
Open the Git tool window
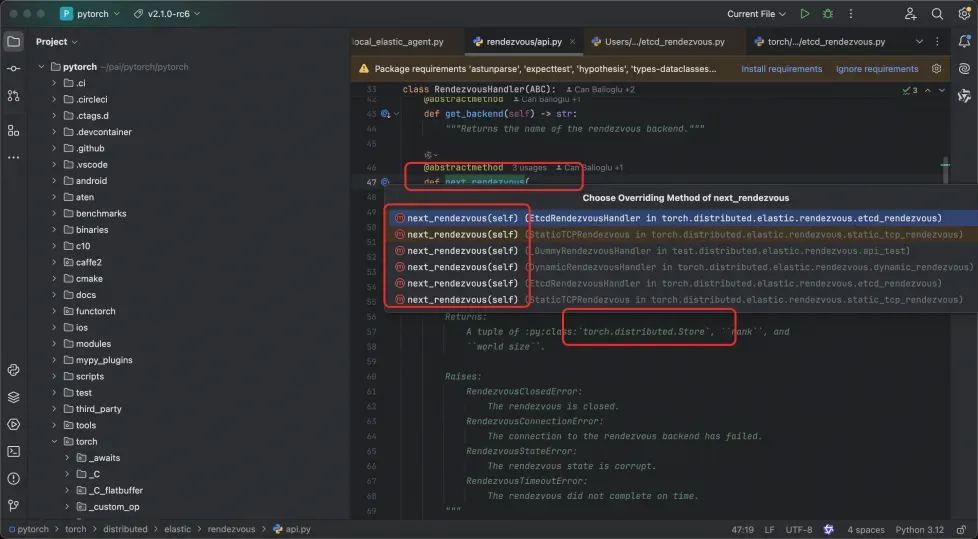tap(13, 505)
